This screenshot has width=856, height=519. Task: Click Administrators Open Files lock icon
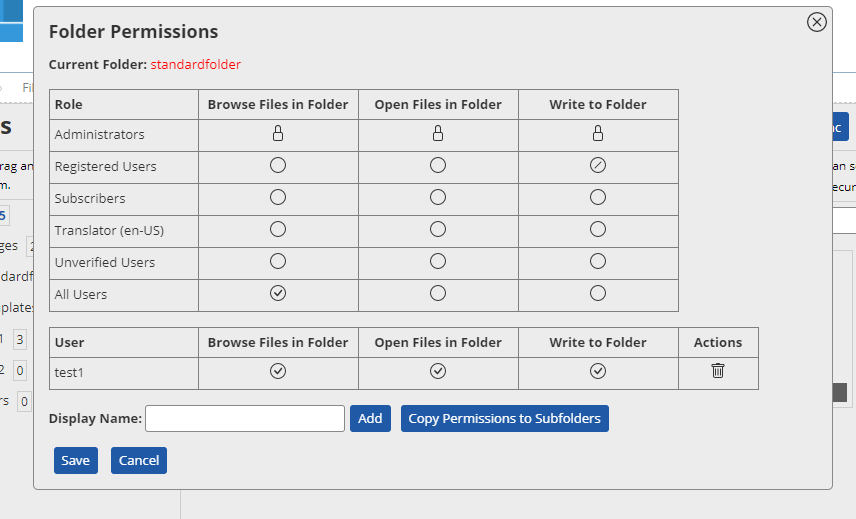tap(438, 134)
